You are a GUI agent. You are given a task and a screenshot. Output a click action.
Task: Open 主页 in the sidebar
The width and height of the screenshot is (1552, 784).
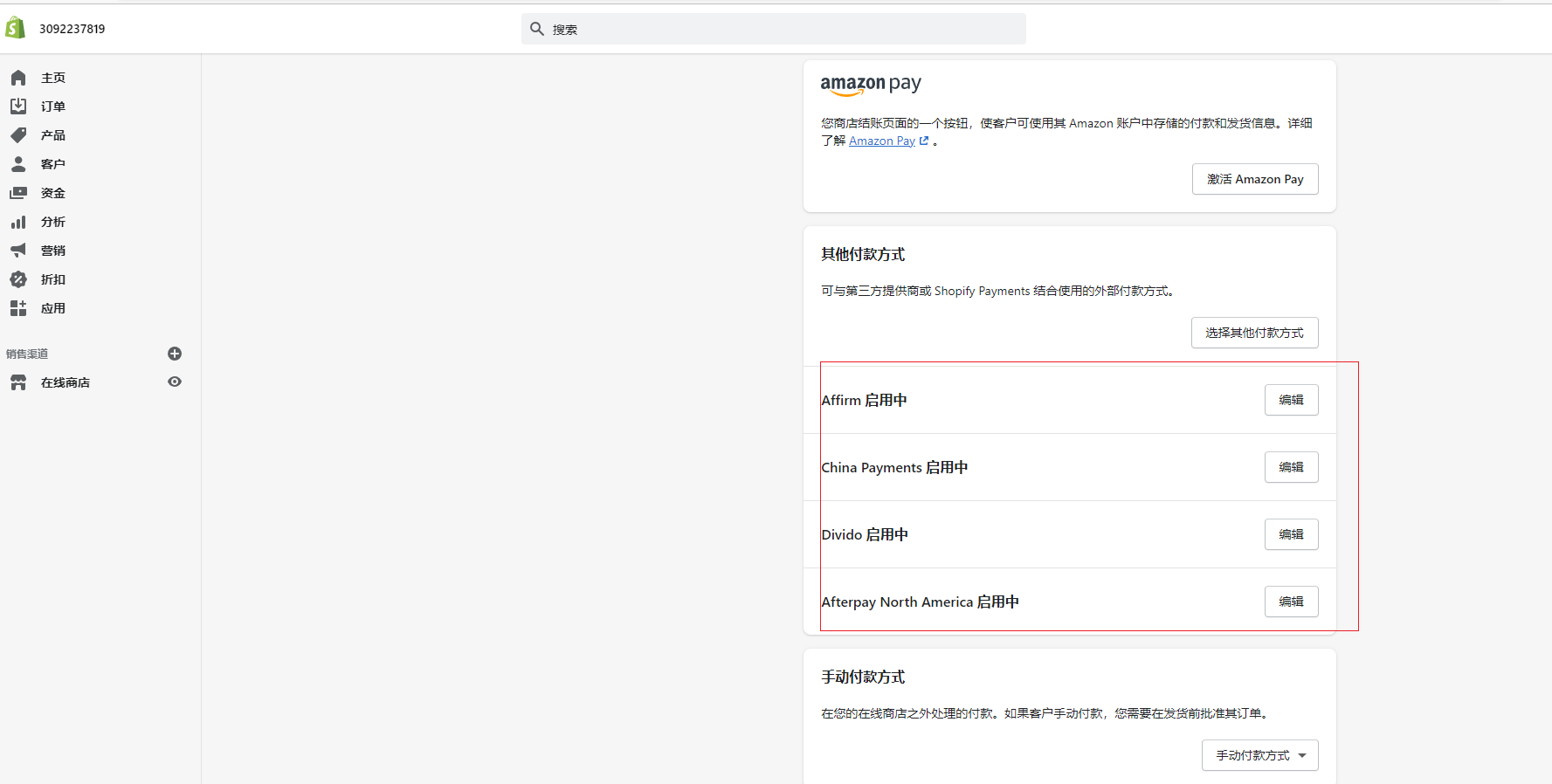[53, 78]
